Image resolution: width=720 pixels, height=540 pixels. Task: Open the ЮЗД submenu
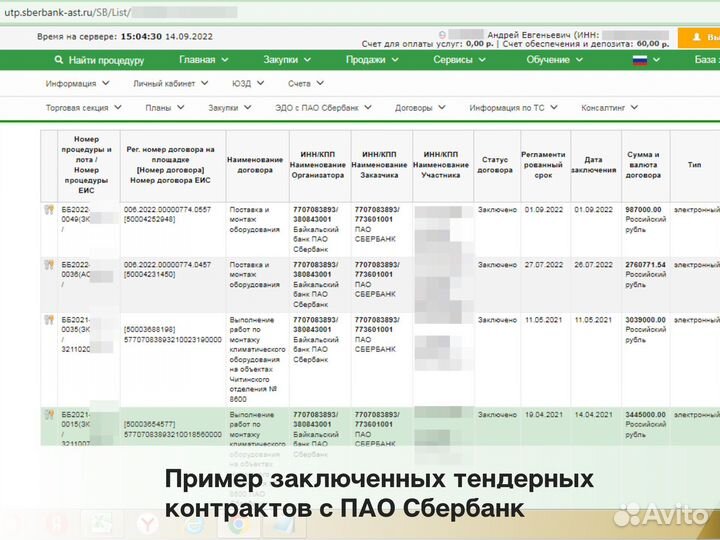(x=248, y=84)
